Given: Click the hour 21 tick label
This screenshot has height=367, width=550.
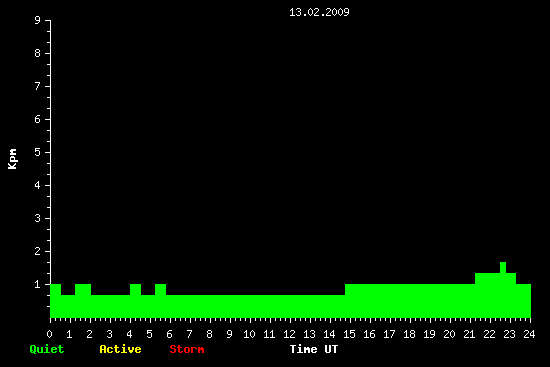Looking at the screenshot, I should tap(469, 334).
